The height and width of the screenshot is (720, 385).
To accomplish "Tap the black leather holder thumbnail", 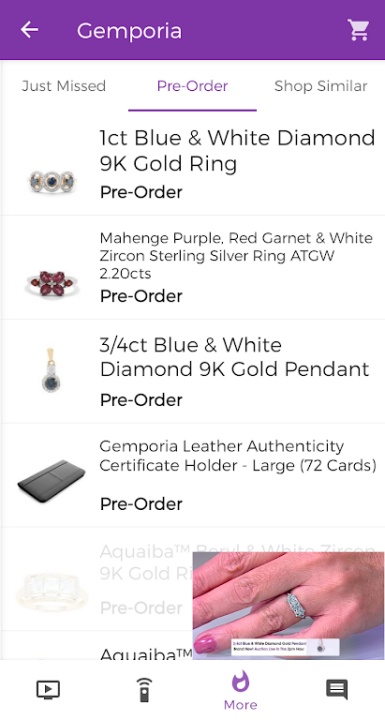I will [51, 480].
